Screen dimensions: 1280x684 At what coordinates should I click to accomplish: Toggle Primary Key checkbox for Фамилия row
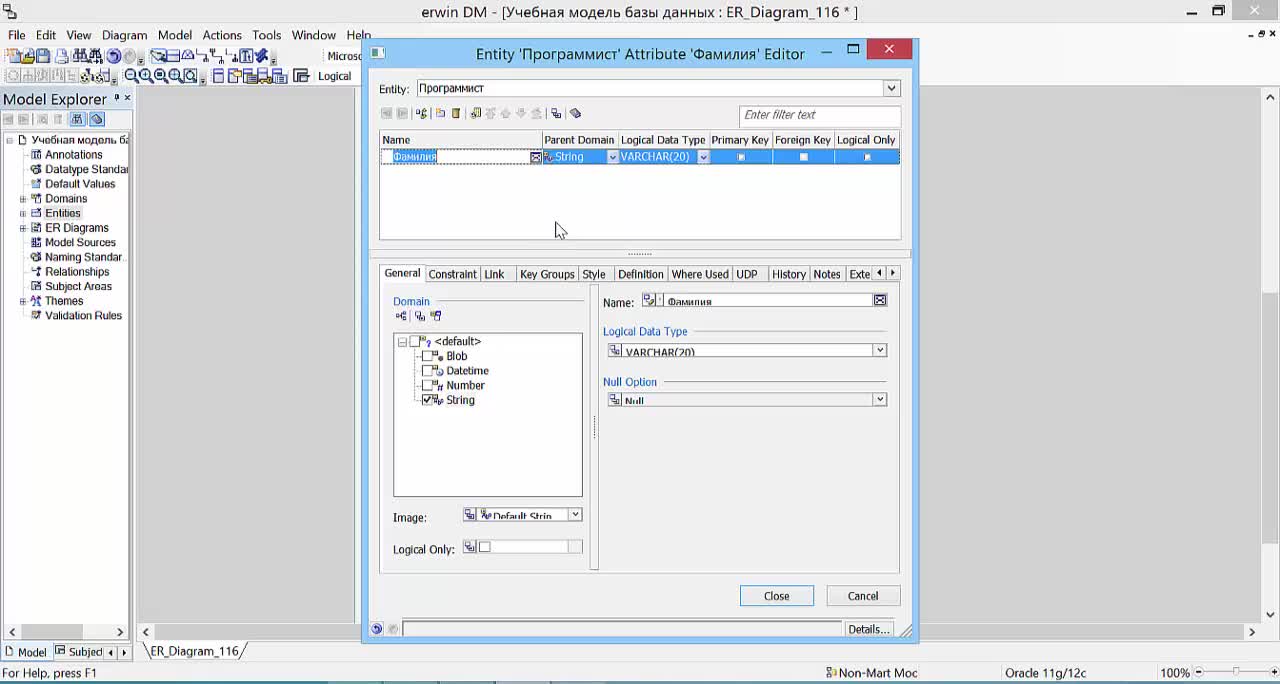click(741, 157)
